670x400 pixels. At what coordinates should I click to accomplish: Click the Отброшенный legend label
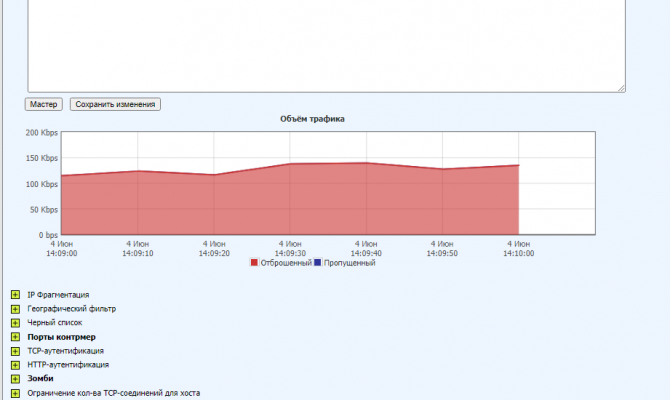click(286, 263)
